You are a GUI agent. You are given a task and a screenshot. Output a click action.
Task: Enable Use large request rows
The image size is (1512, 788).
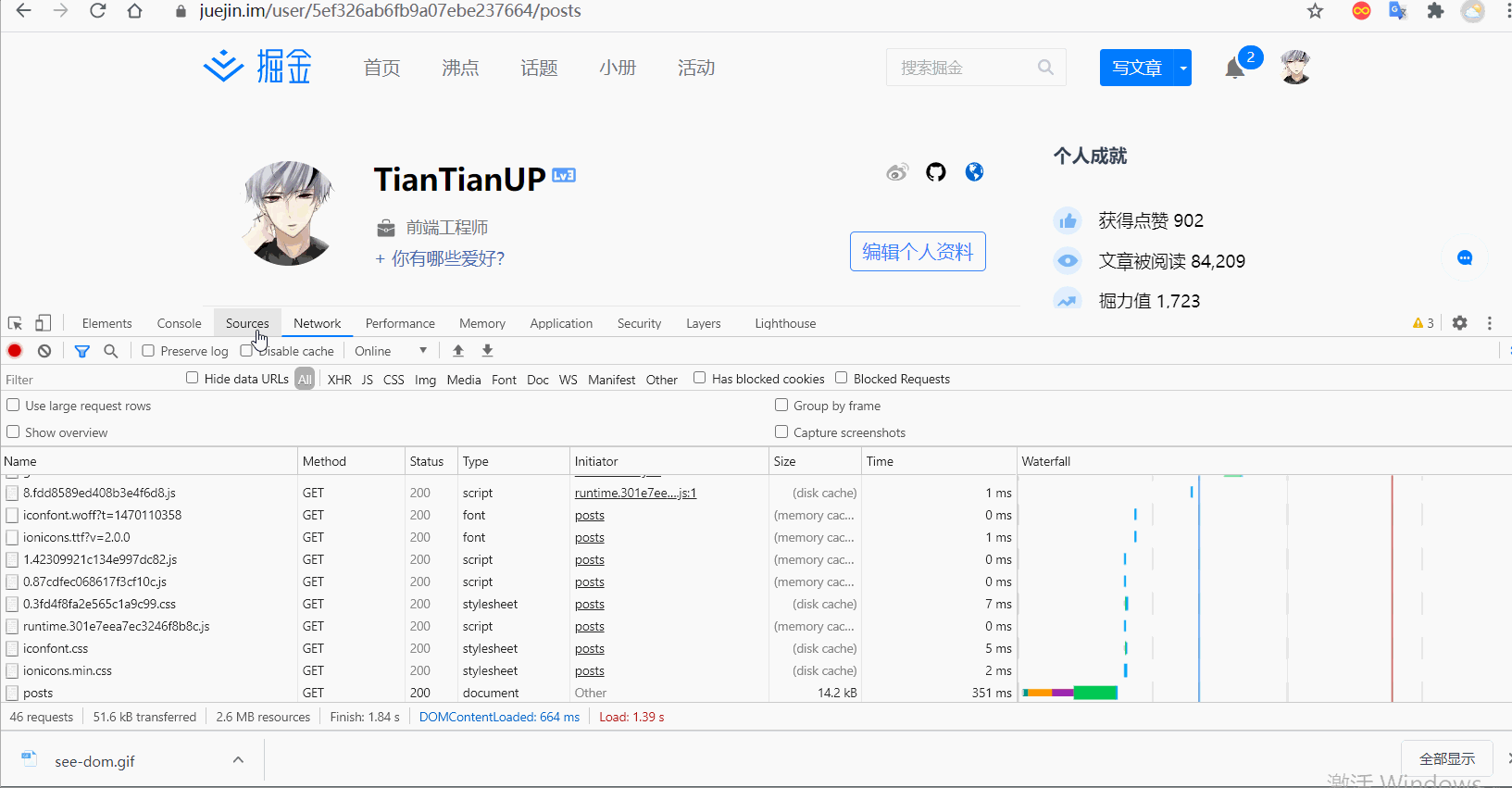(x=13, y=405)
